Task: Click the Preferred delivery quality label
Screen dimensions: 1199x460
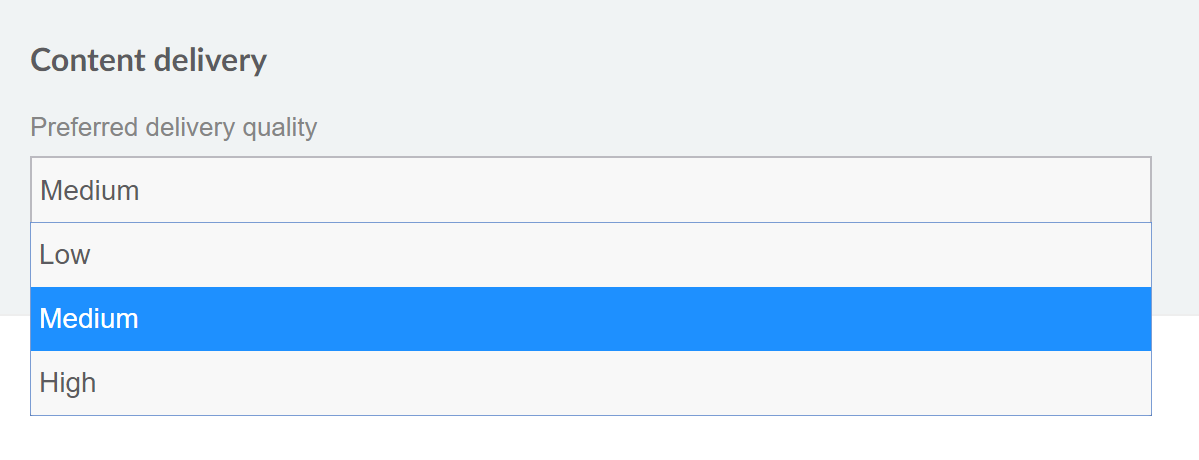Action: 174,128
